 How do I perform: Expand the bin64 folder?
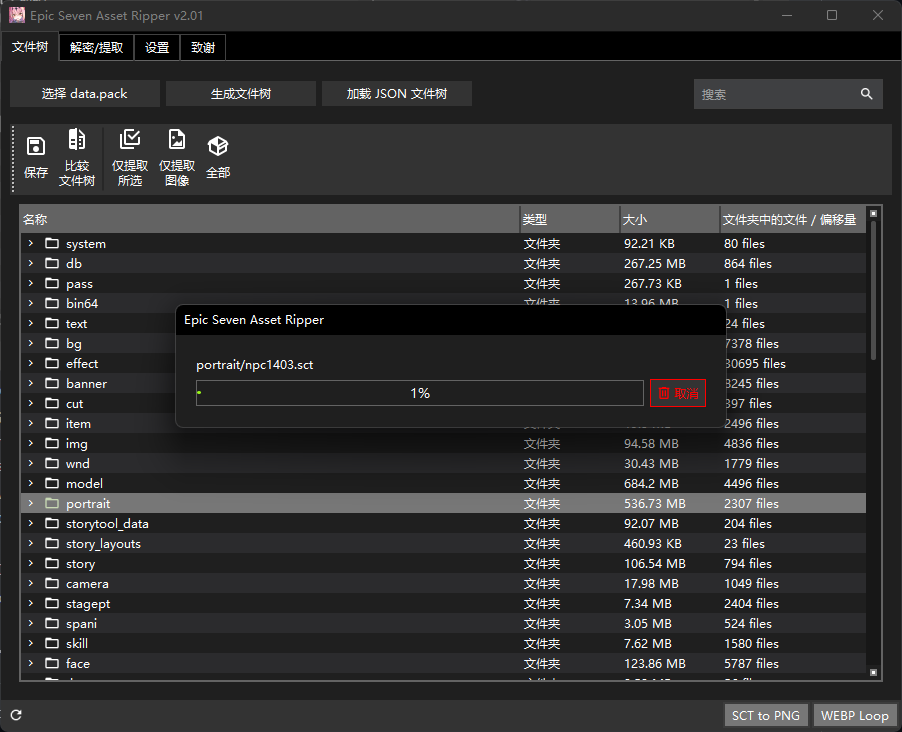pyautogui.click(x=30, y=303)
